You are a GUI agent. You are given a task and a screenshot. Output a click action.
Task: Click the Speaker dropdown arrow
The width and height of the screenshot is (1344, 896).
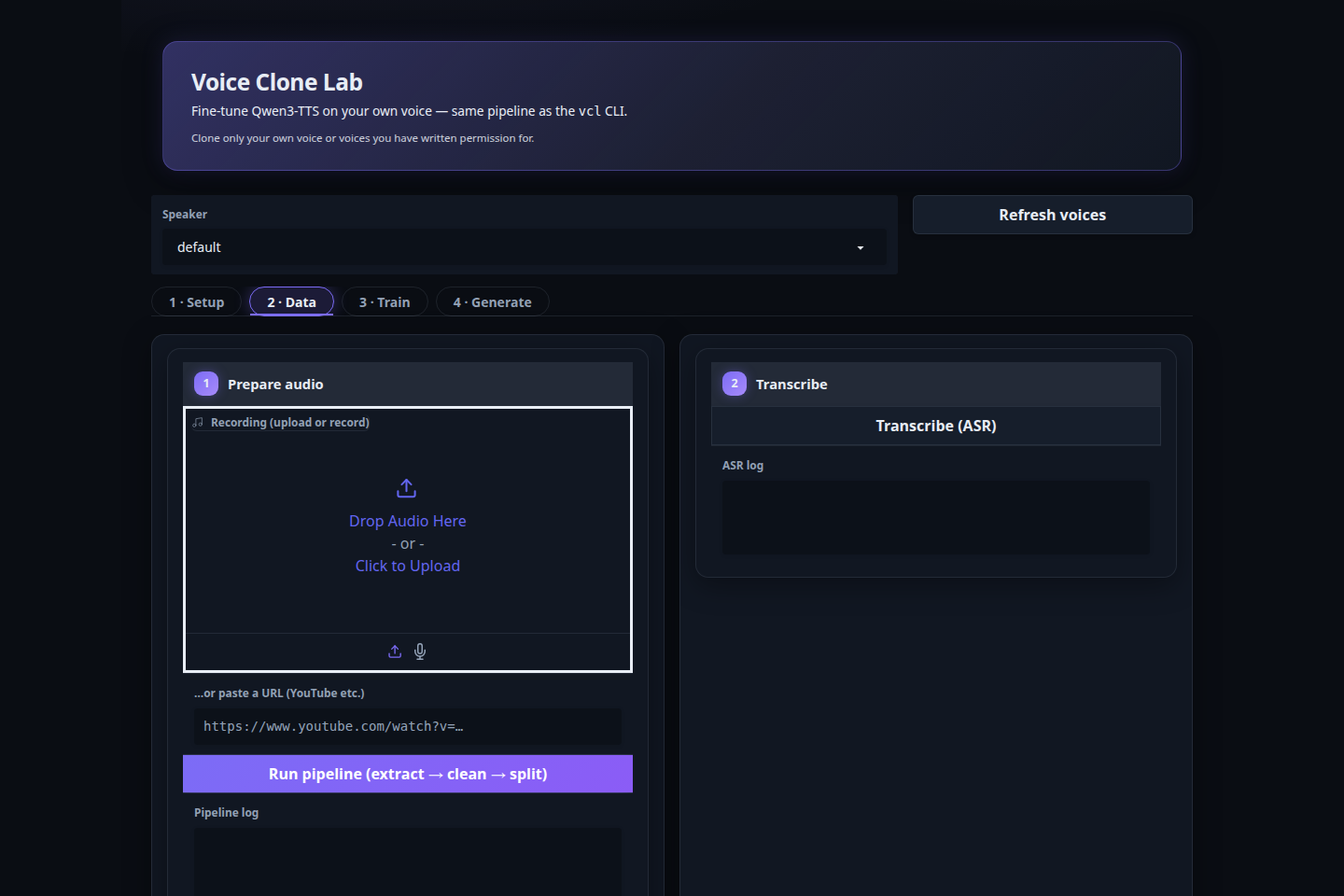point(861,247)
